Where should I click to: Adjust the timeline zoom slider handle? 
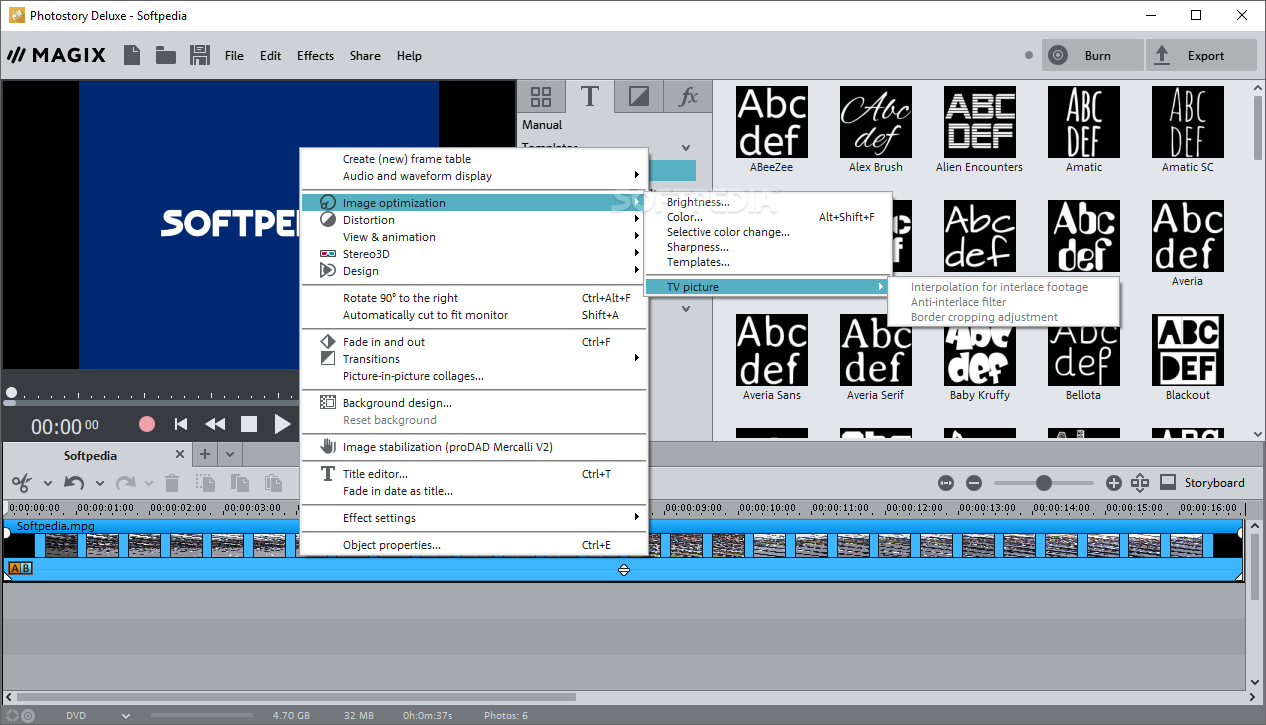click(x=1044, y=483)
